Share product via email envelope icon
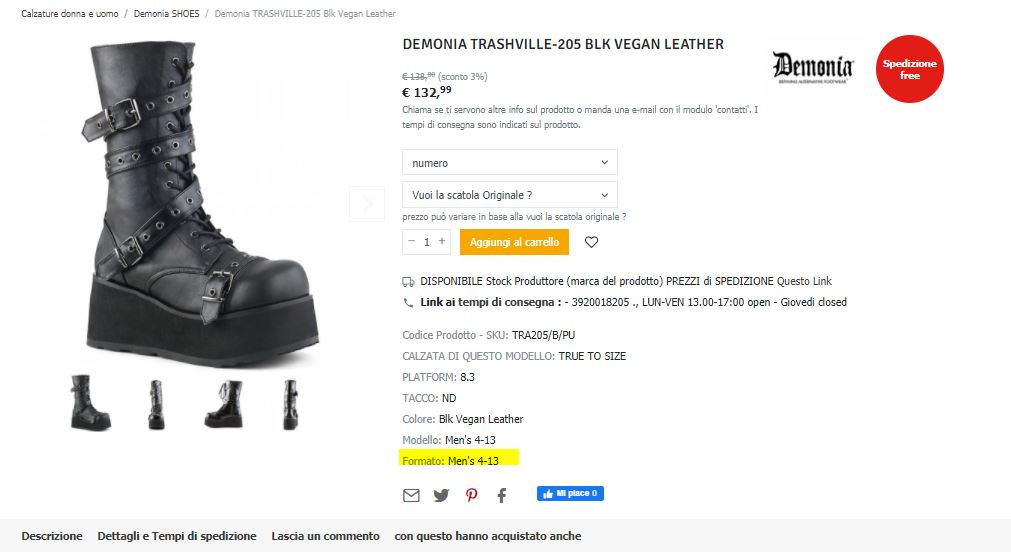The width and height of the screenshot is (1011, 555). pyautogui.click(x=411, y=495)
